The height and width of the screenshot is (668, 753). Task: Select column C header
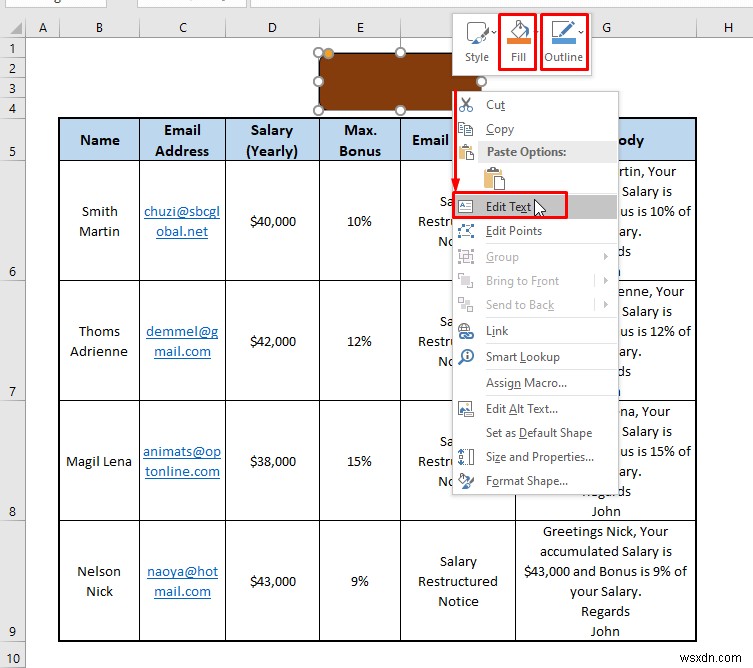pyautogui.click(x=182, y=28)
